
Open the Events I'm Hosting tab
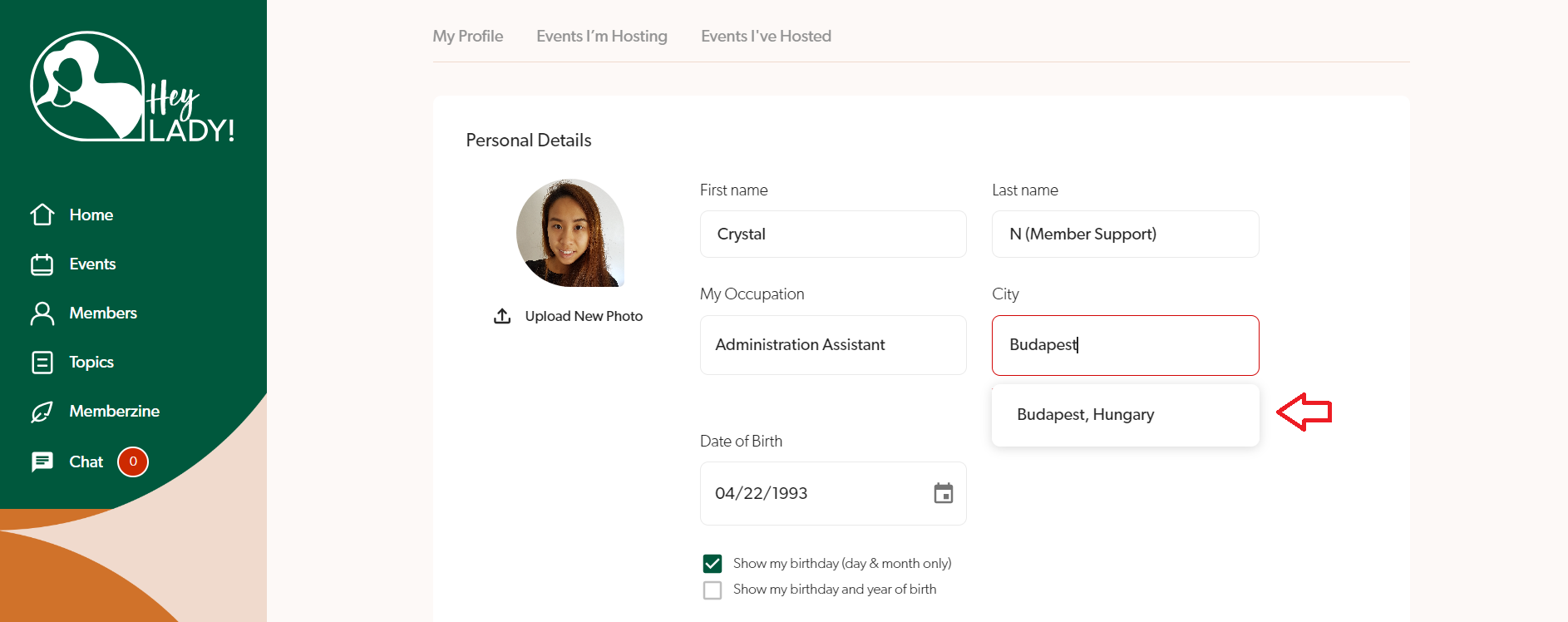pyautogui.click(x=602, y=36)
